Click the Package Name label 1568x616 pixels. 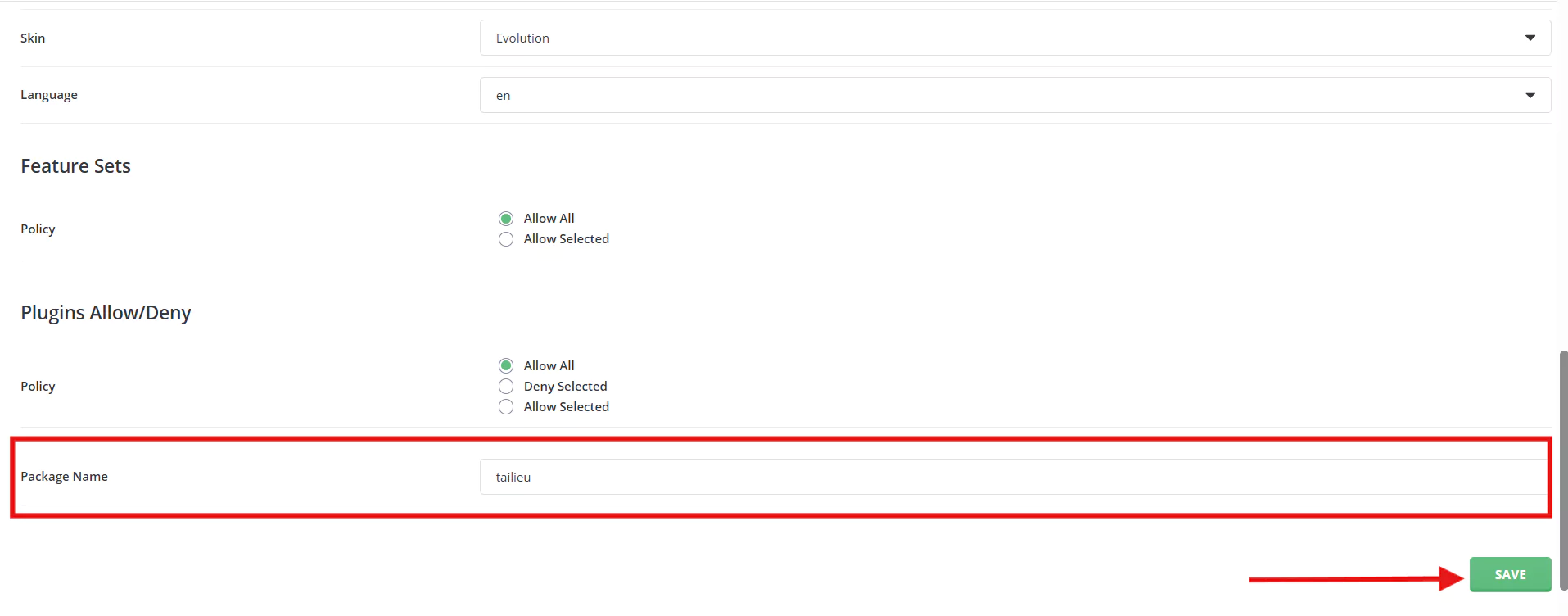(64, 477)
